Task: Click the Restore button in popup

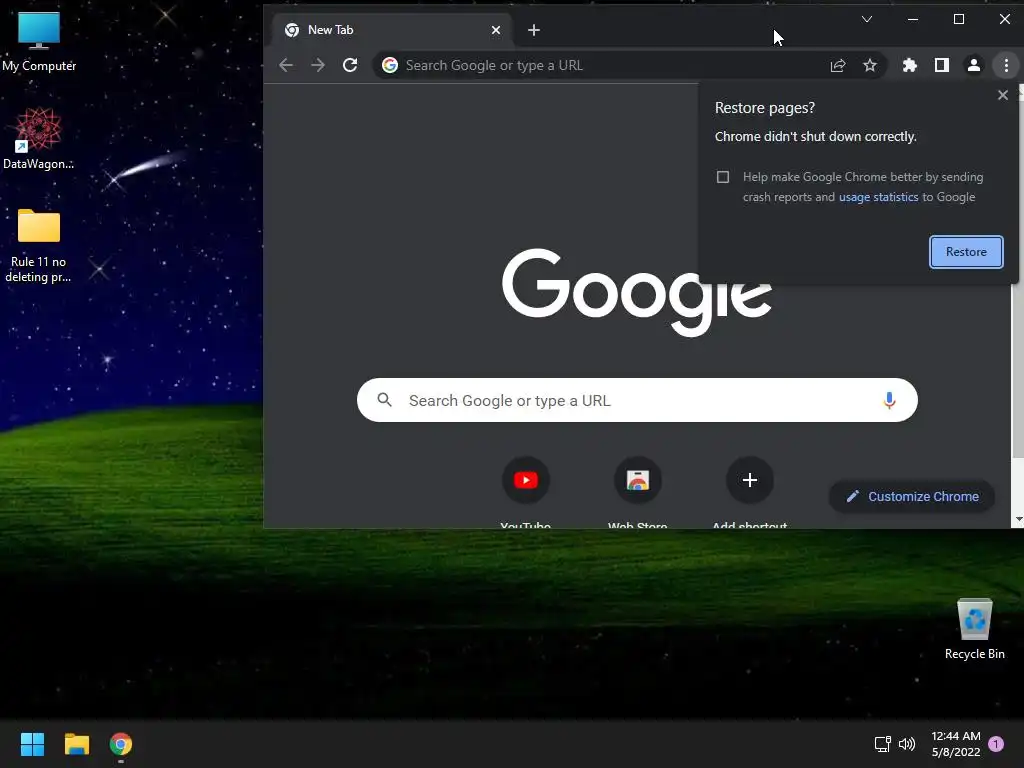Action: click(966, 252)
